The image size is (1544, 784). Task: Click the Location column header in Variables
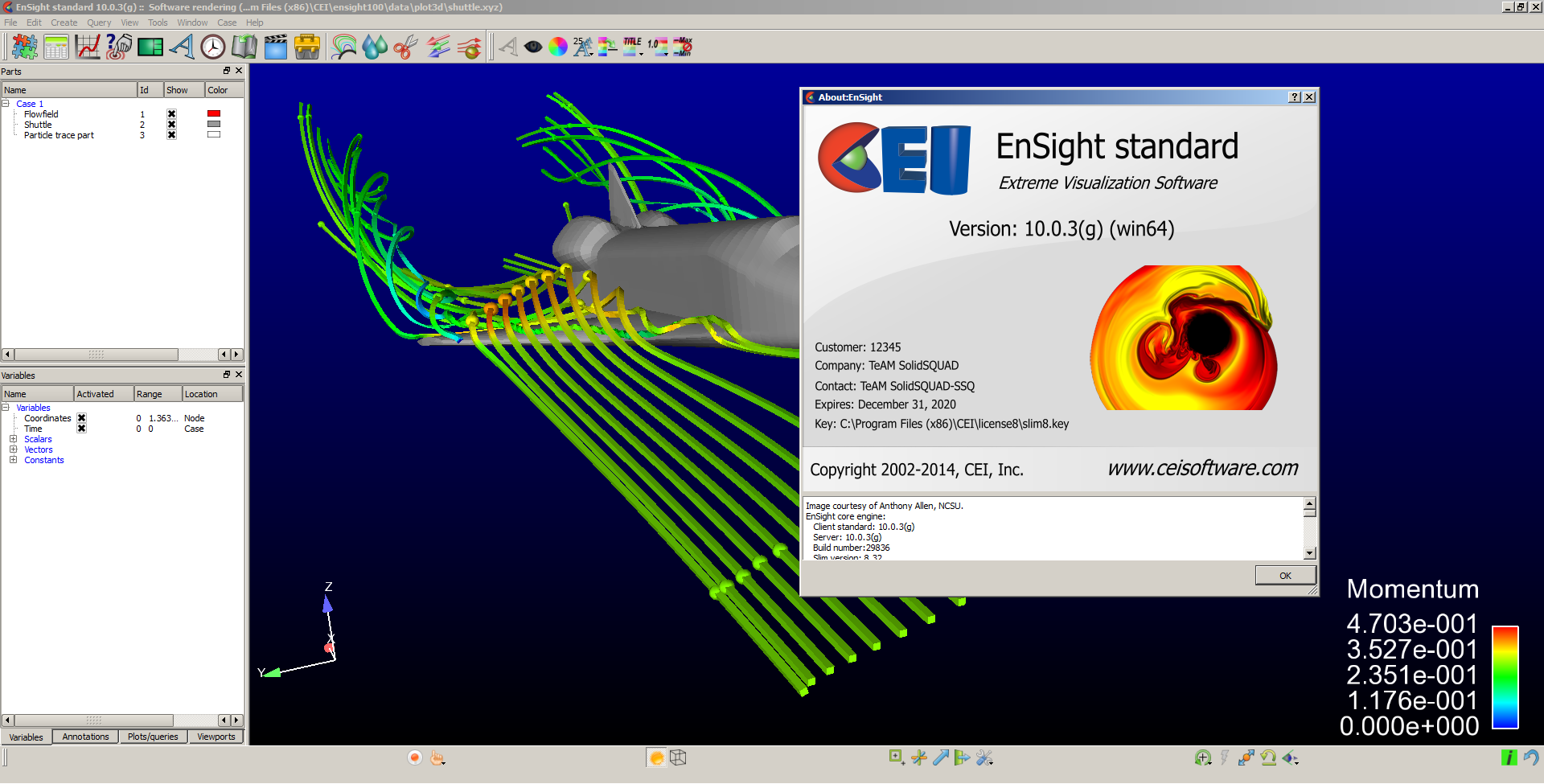pyautogui.click(x=212, y=394)
